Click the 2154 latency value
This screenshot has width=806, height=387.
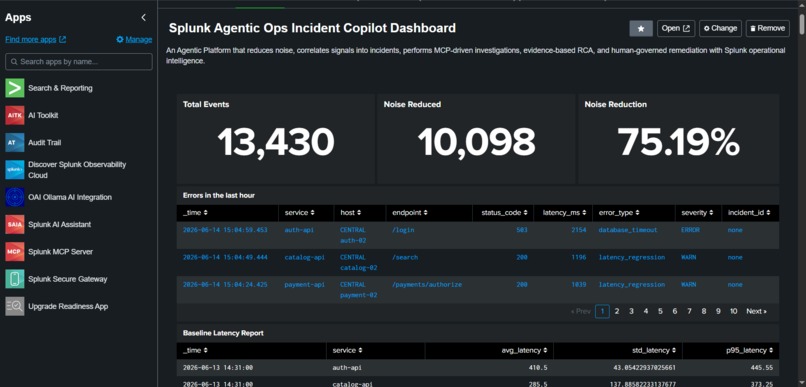pos(579,230)
